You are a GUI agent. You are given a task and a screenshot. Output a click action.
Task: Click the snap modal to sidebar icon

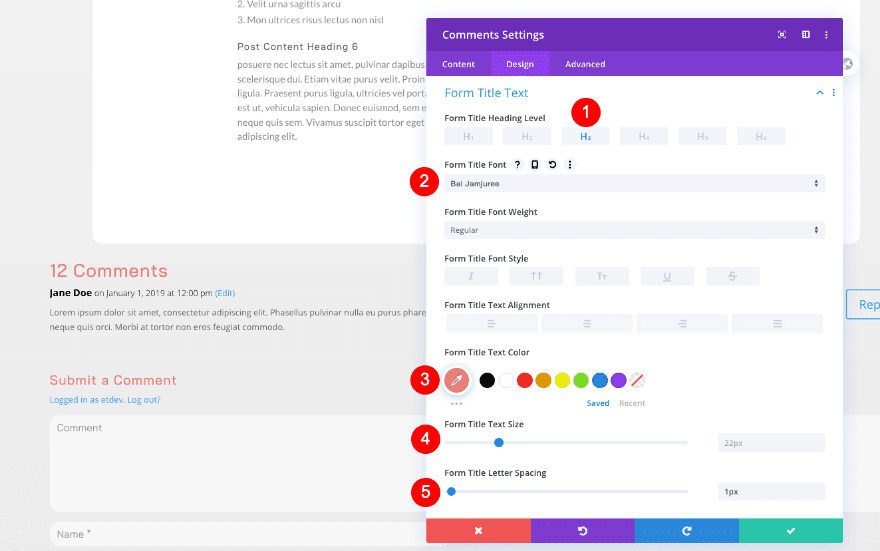point(806,35)
